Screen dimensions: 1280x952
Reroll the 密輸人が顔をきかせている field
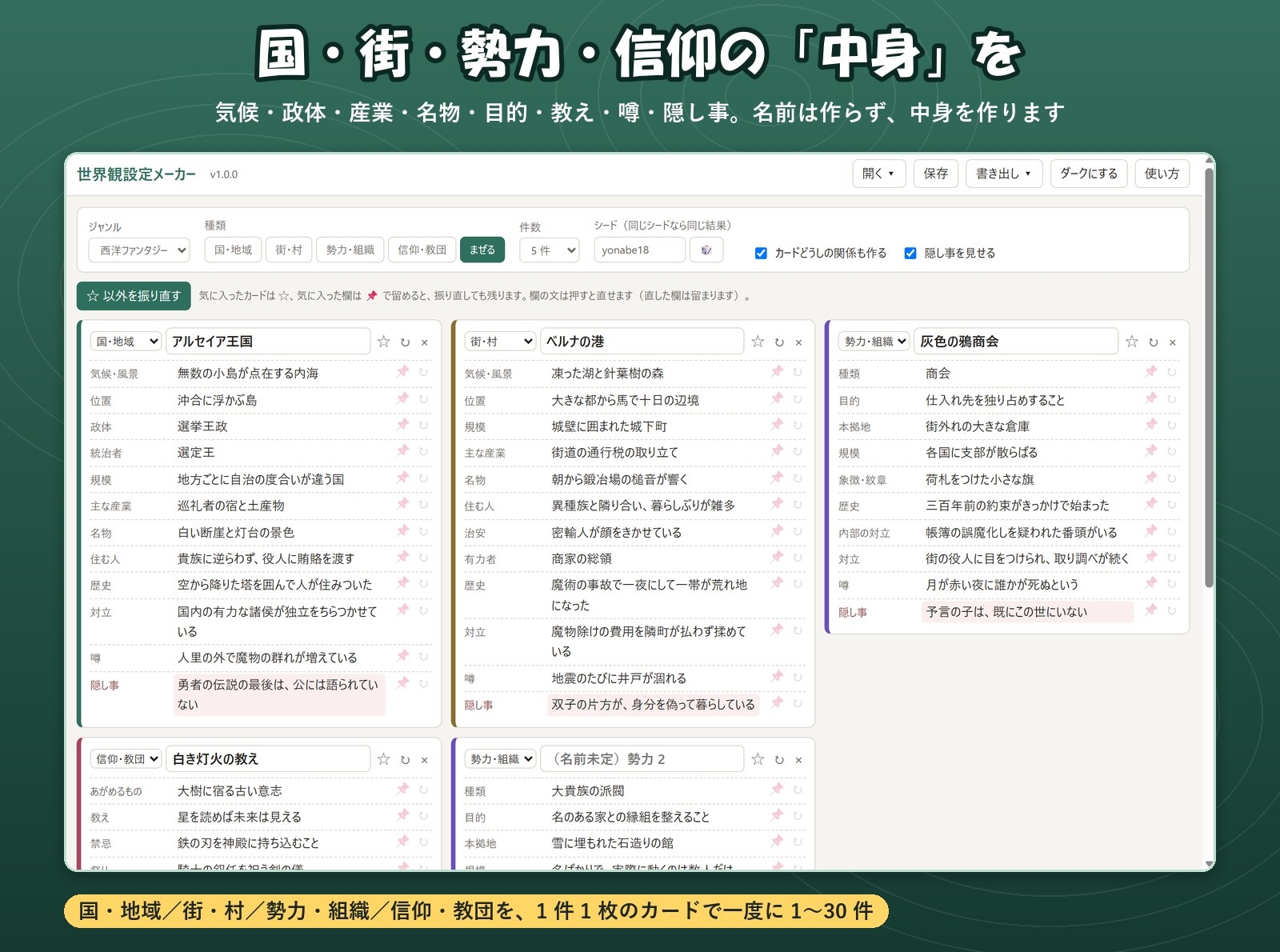(798, 531)
